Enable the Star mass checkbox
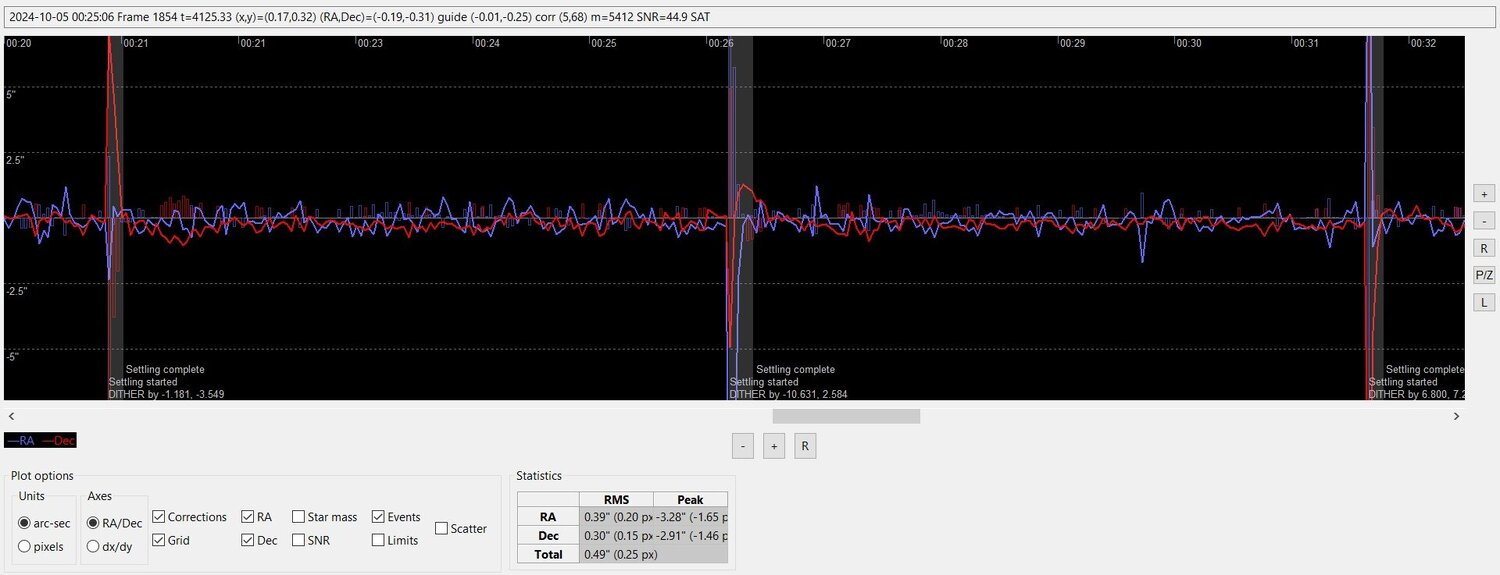This screenshot has width=1500, height=575. 325,517
